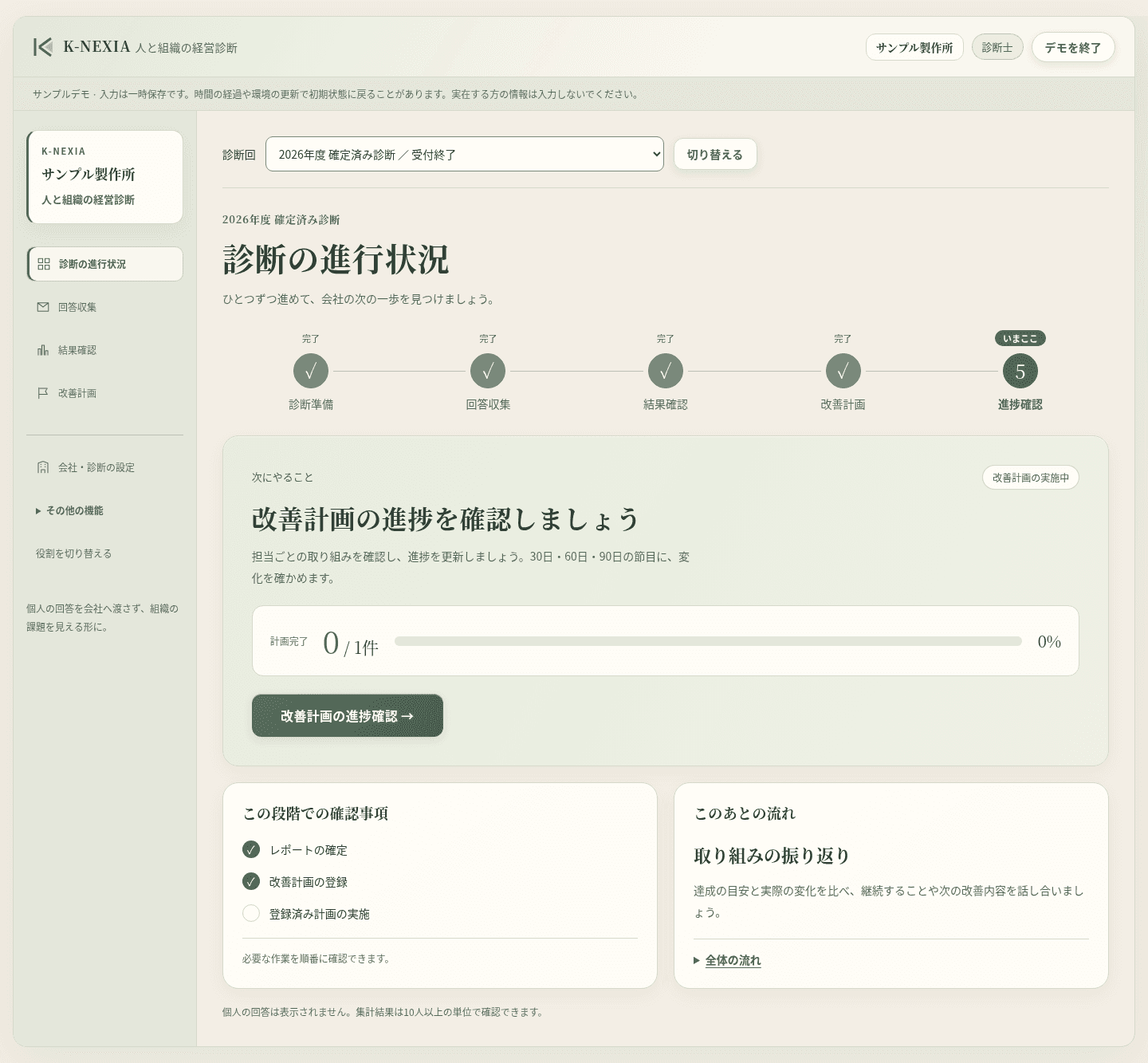Click the この段階での確認事項 heading
Viewport: 1148px width, 1063px height.
[x=316, y=813]
